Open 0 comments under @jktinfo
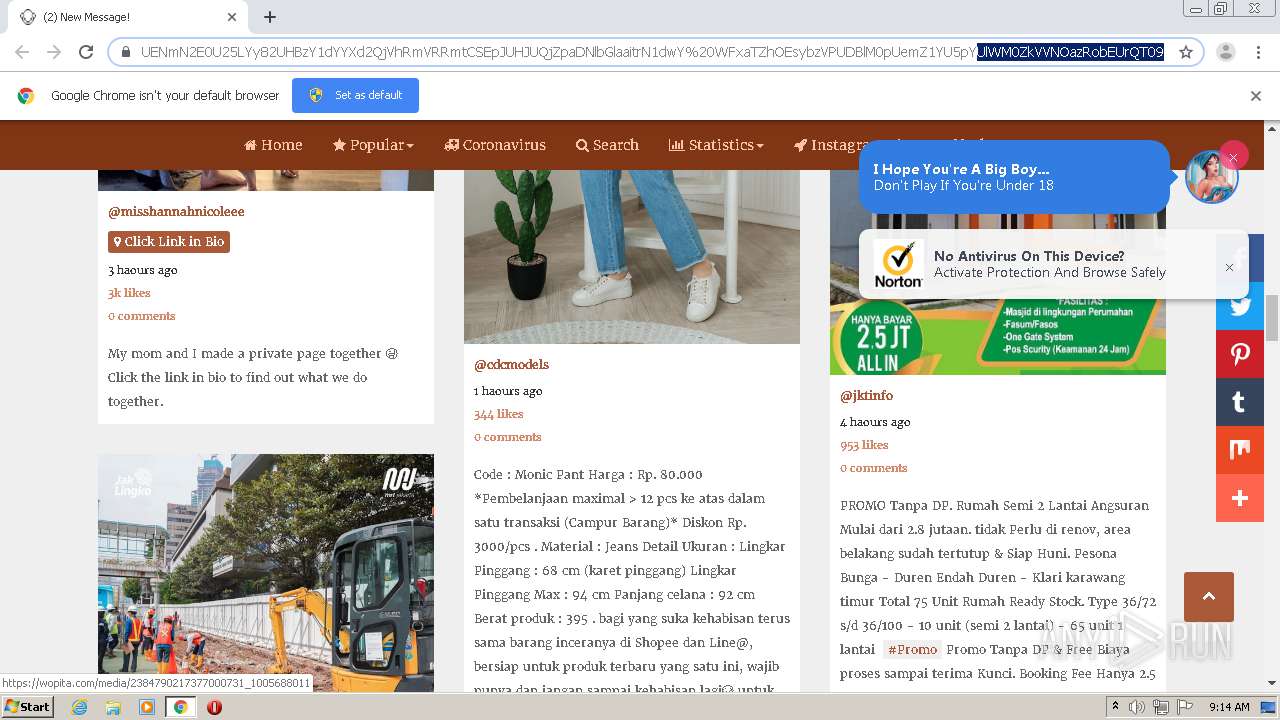Viewport: 1280px width, 720px height. 874,468
